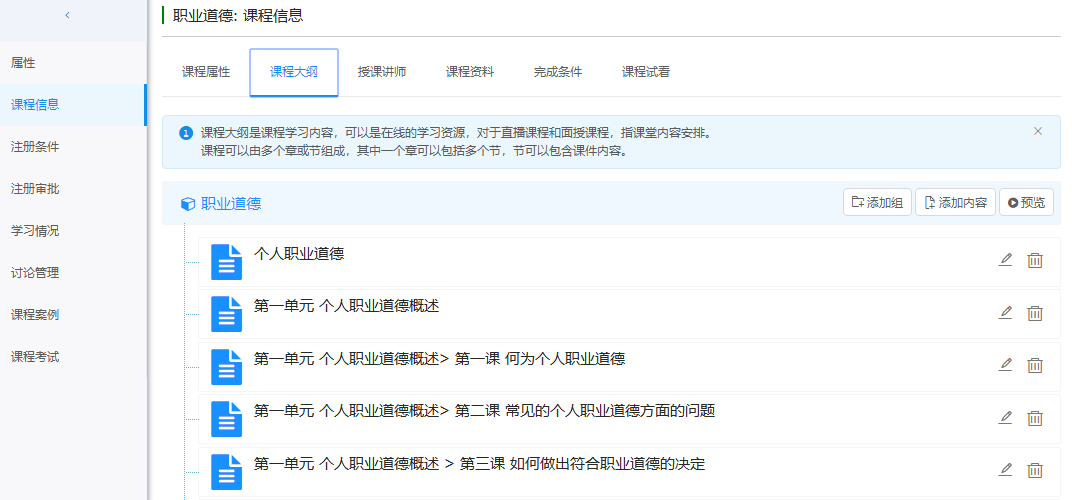Click the 职业道德 cube icon
This screenshot has height=500, width=1072.
[x=187, y=204]
